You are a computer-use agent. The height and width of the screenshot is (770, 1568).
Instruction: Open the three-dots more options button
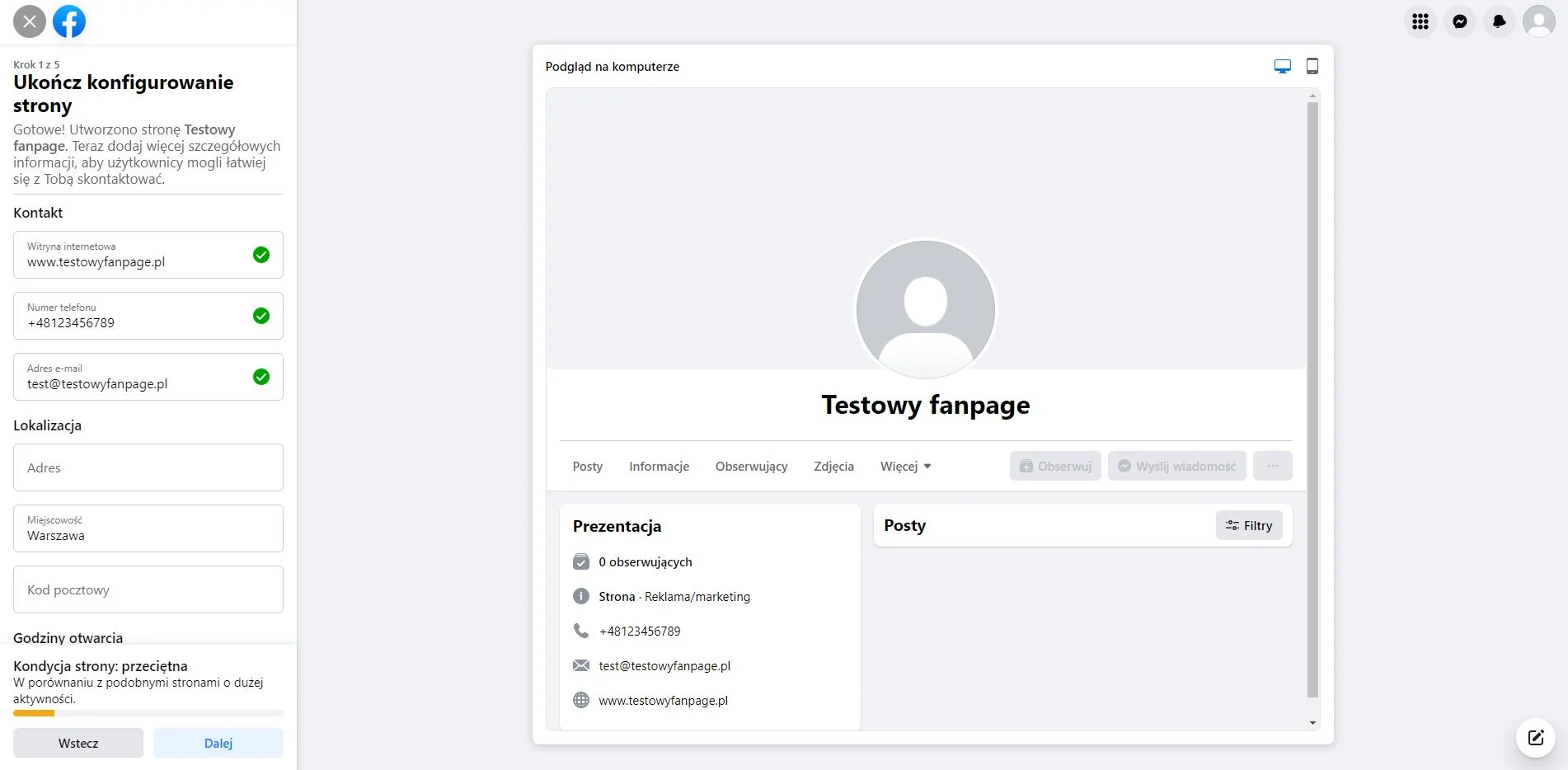(x=1272, y=467)
